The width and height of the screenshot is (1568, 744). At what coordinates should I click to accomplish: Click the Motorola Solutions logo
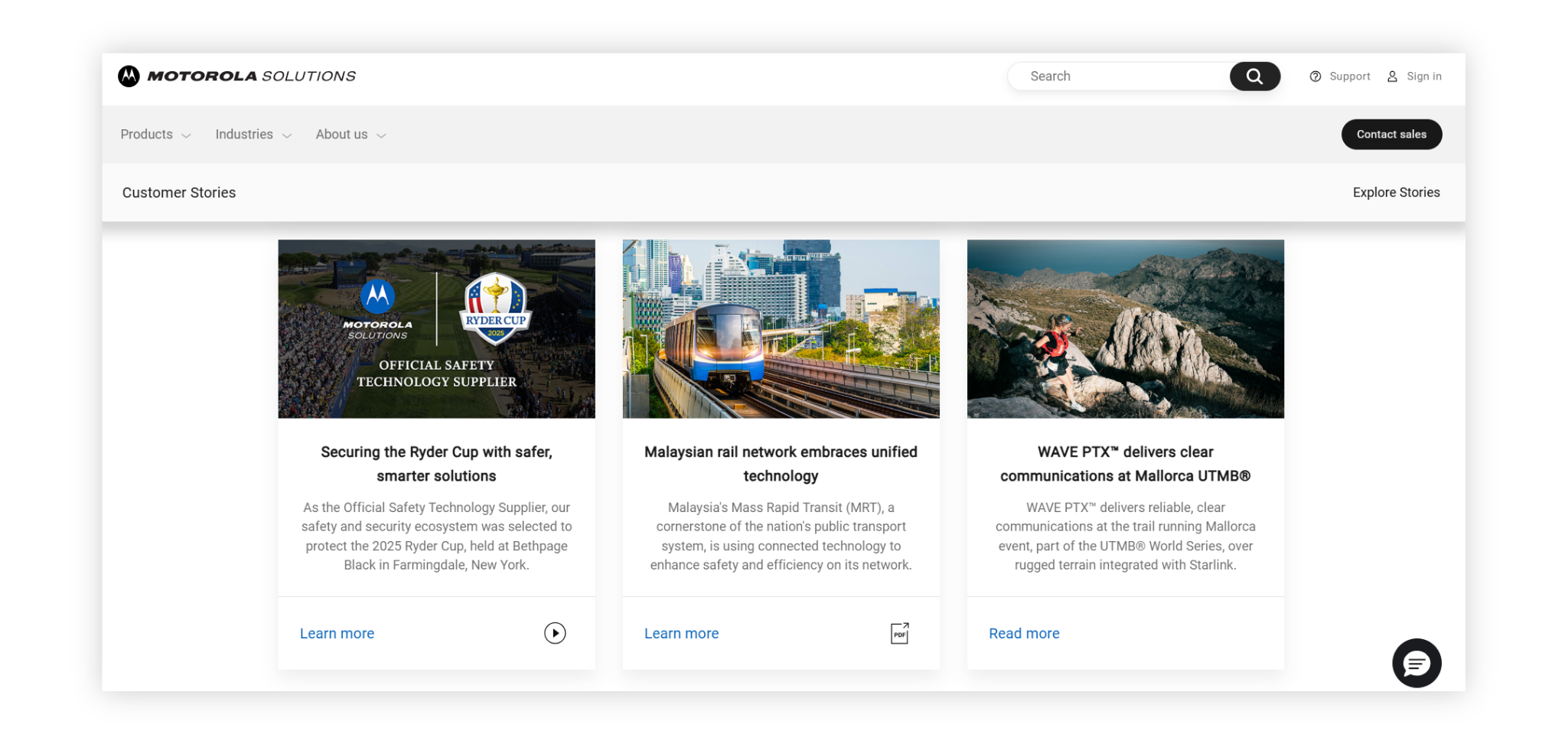(x=236, y=77)
